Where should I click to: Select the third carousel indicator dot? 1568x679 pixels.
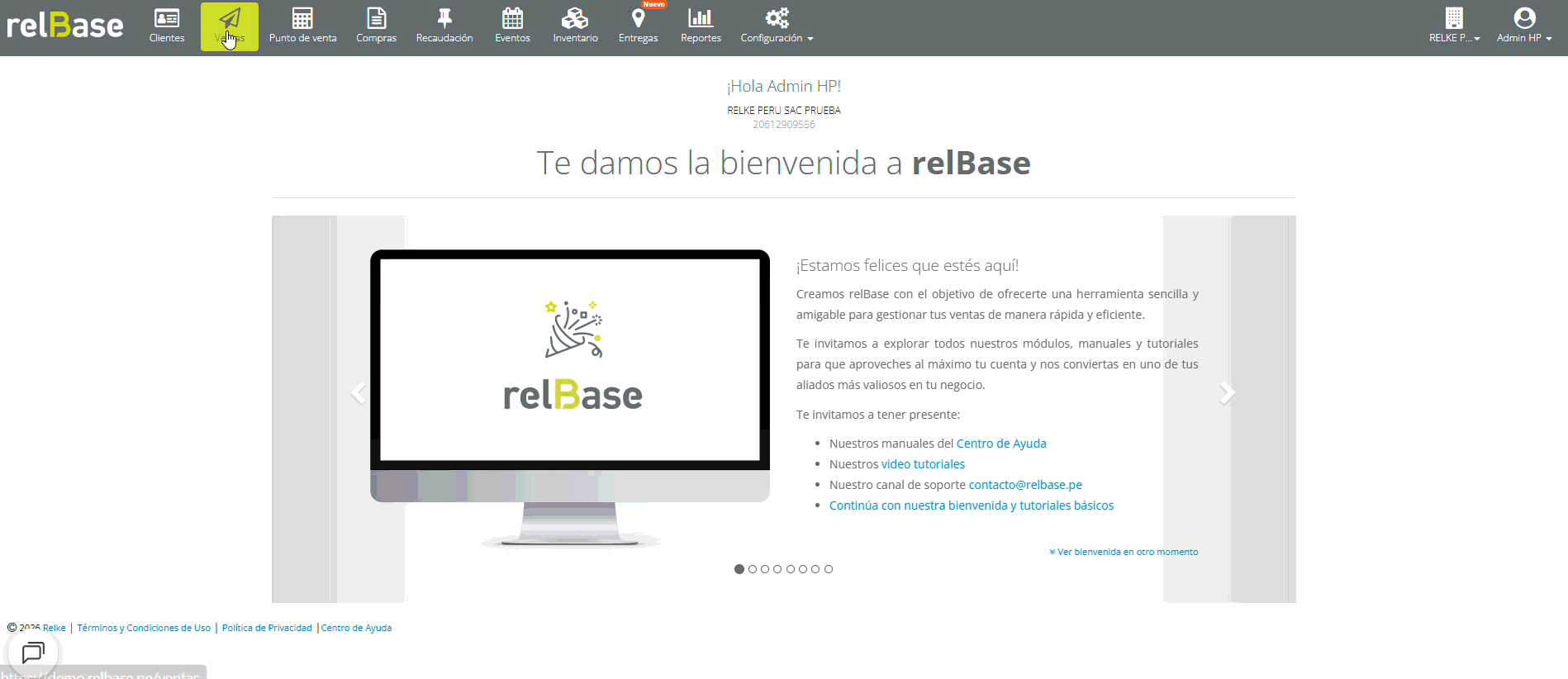765,569
